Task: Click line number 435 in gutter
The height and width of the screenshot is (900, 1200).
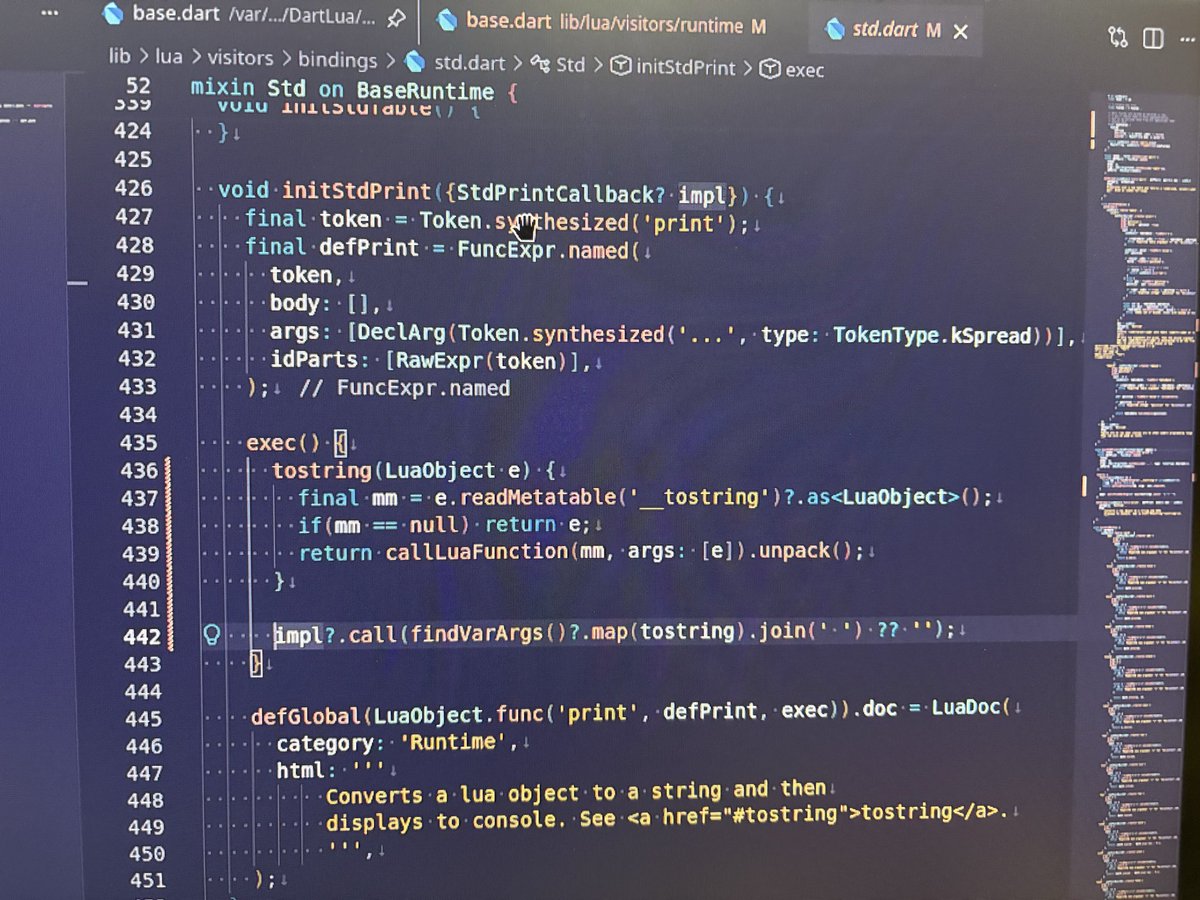Action: click(x=138, y=443)
